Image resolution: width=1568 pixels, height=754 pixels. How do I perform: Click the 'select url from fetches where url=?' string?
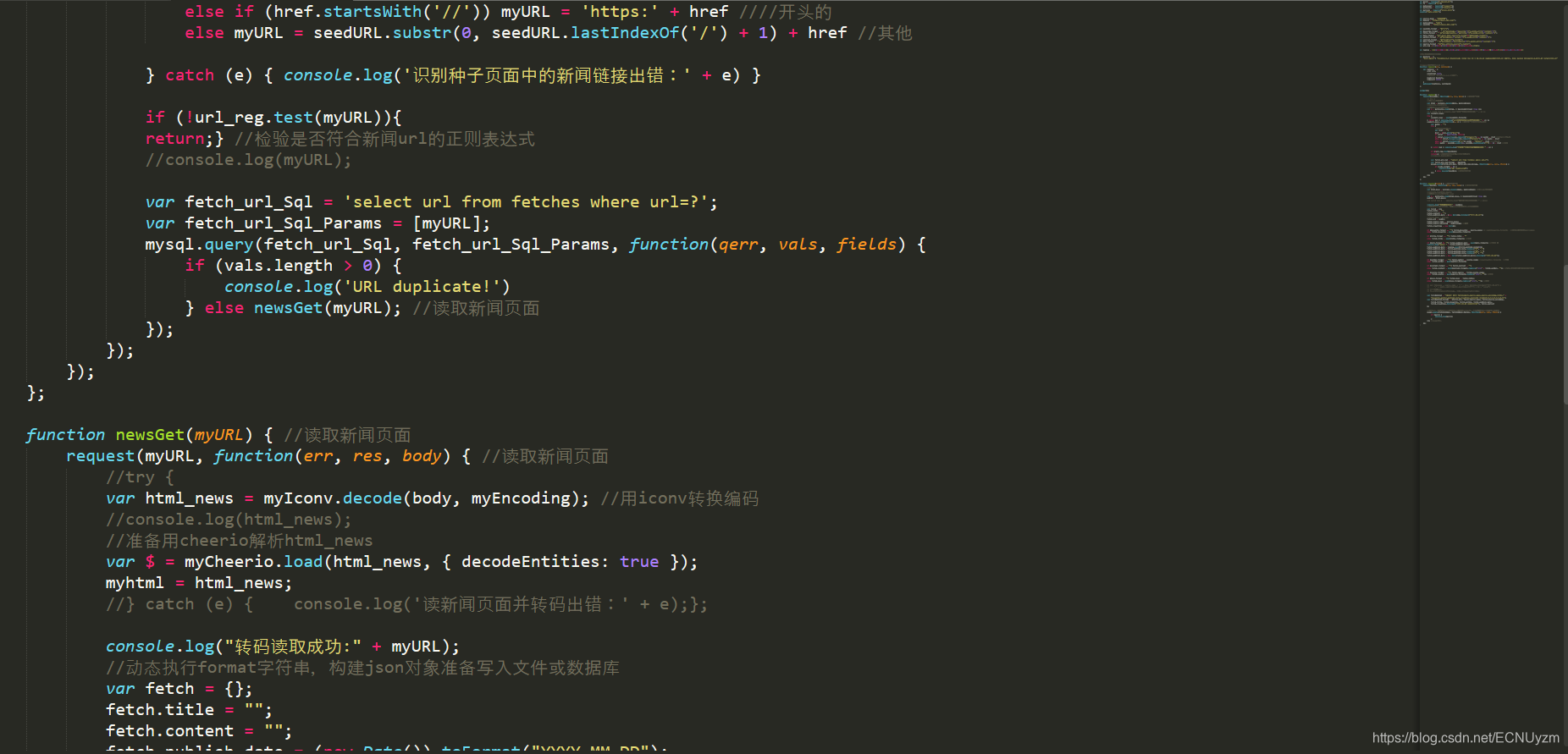tap(526, 202)
